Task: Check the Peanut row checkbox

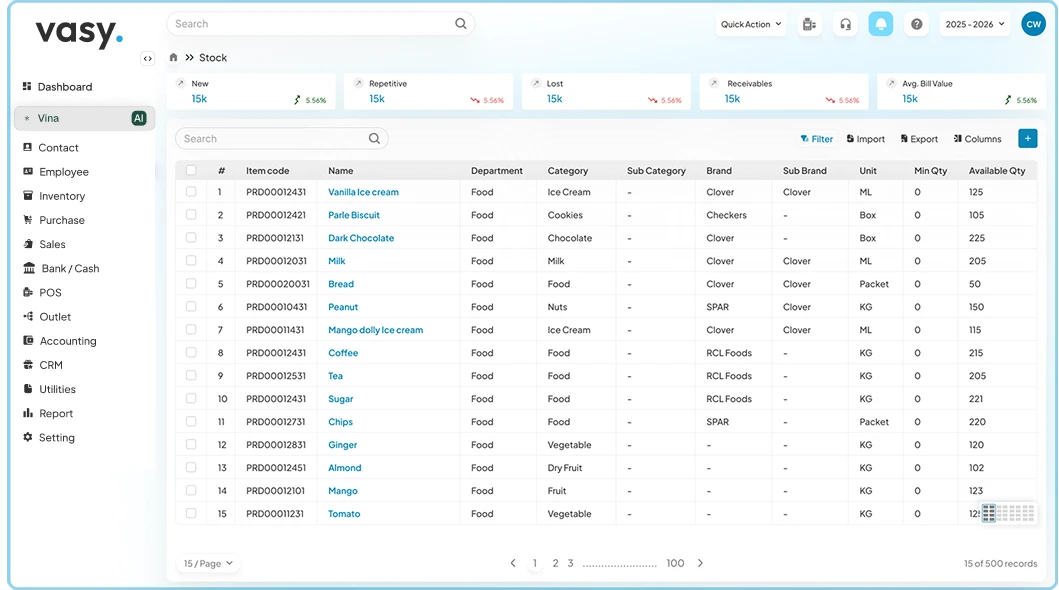Action: [191, 306]
